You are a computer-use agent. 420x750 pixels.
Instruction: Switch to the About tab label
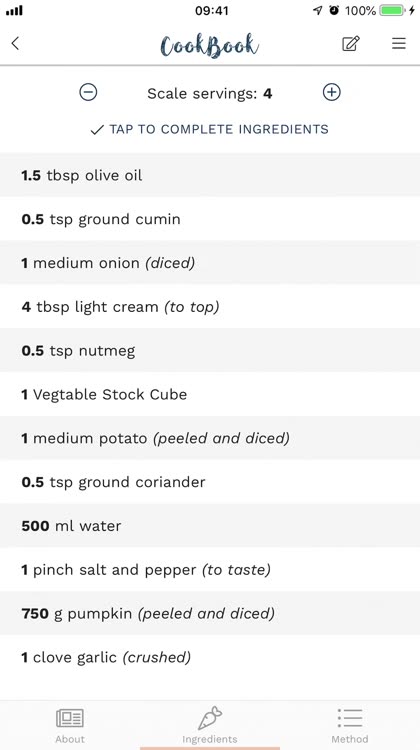(70, 739)
